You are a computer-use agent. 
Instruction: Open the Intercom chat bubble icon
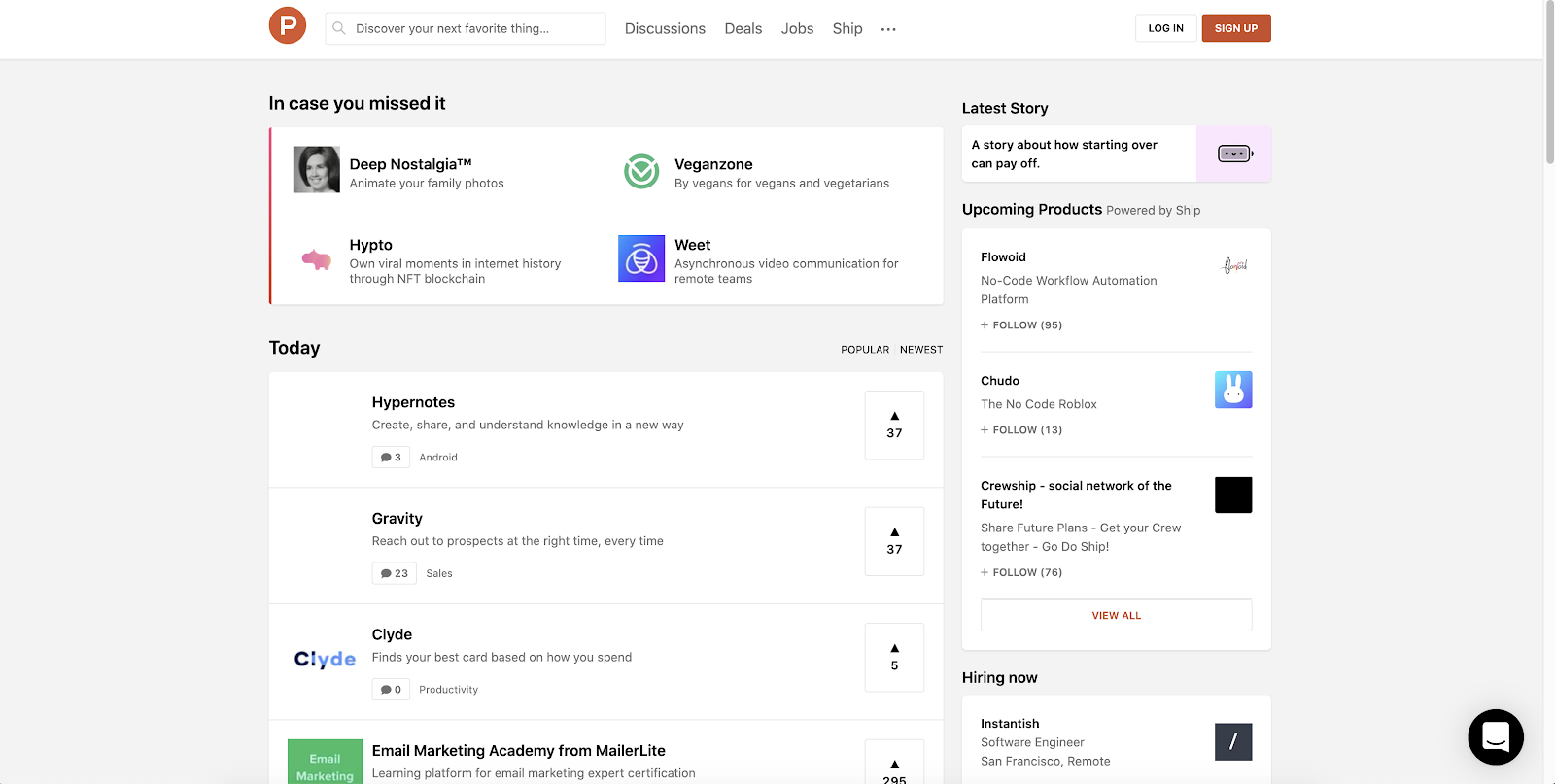pos(1496,737)
